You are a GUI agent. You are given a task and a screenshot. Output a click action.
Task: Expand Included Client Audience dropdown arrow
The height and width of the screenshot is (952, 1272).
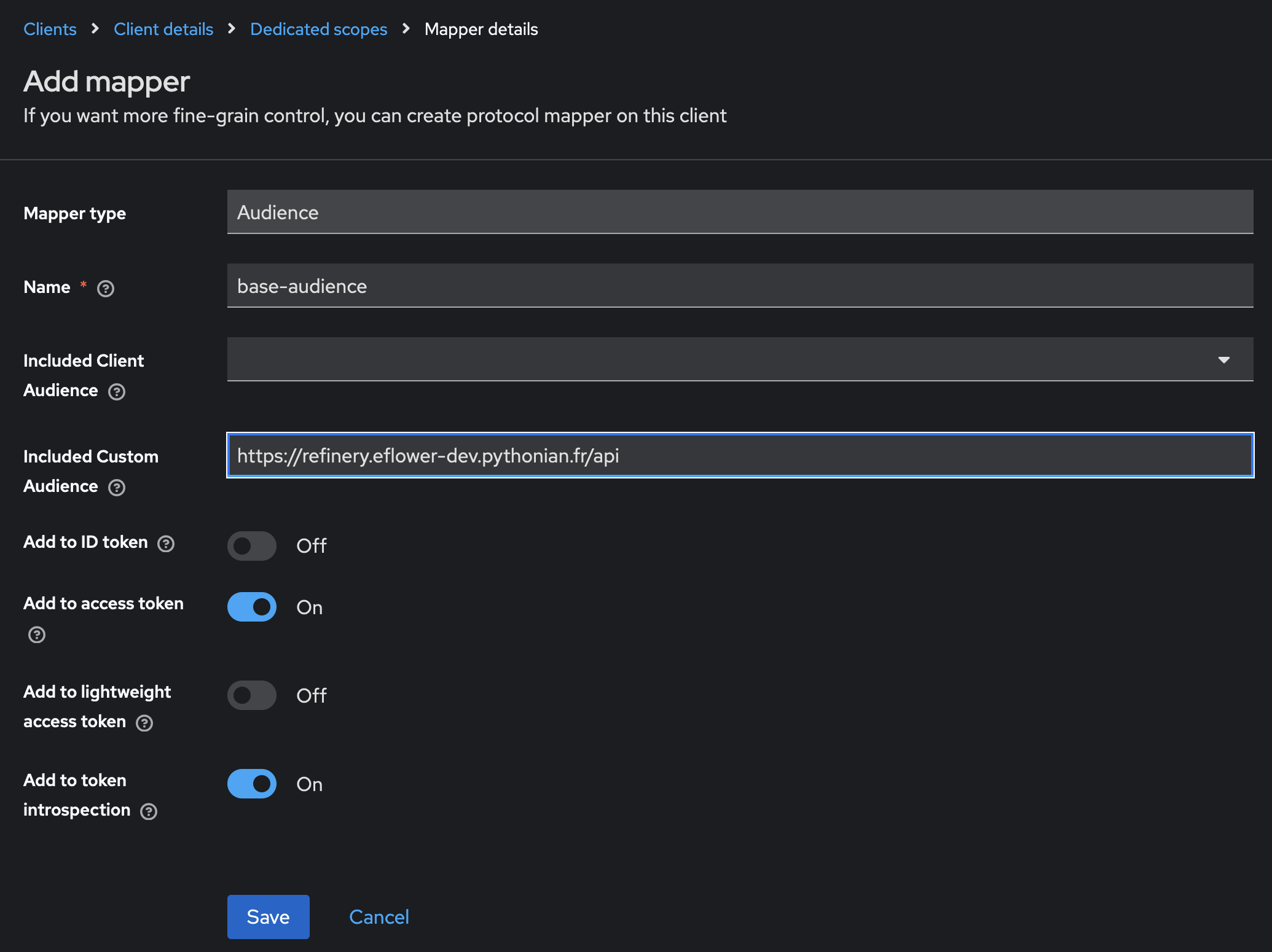tap(1223, 360)
